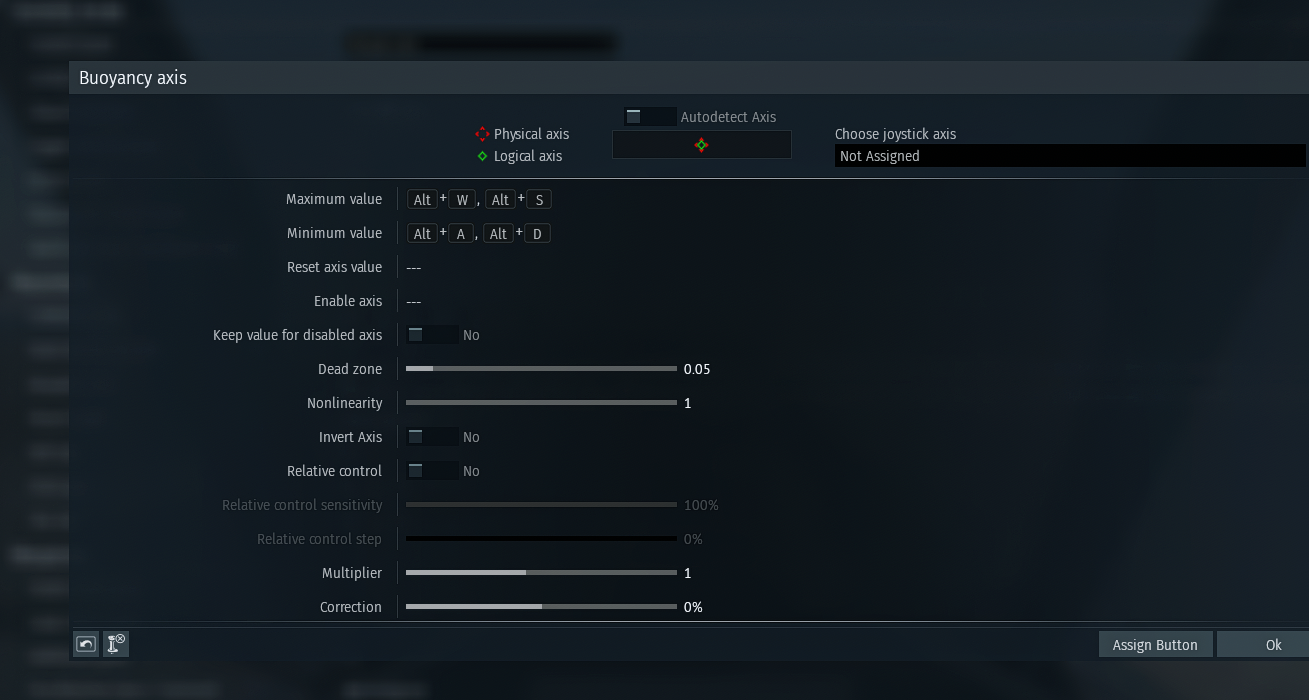This screenshot has width=1309, height=700.
Task: Click the Relative control sensitivity slider
Action: pos(541,505)
